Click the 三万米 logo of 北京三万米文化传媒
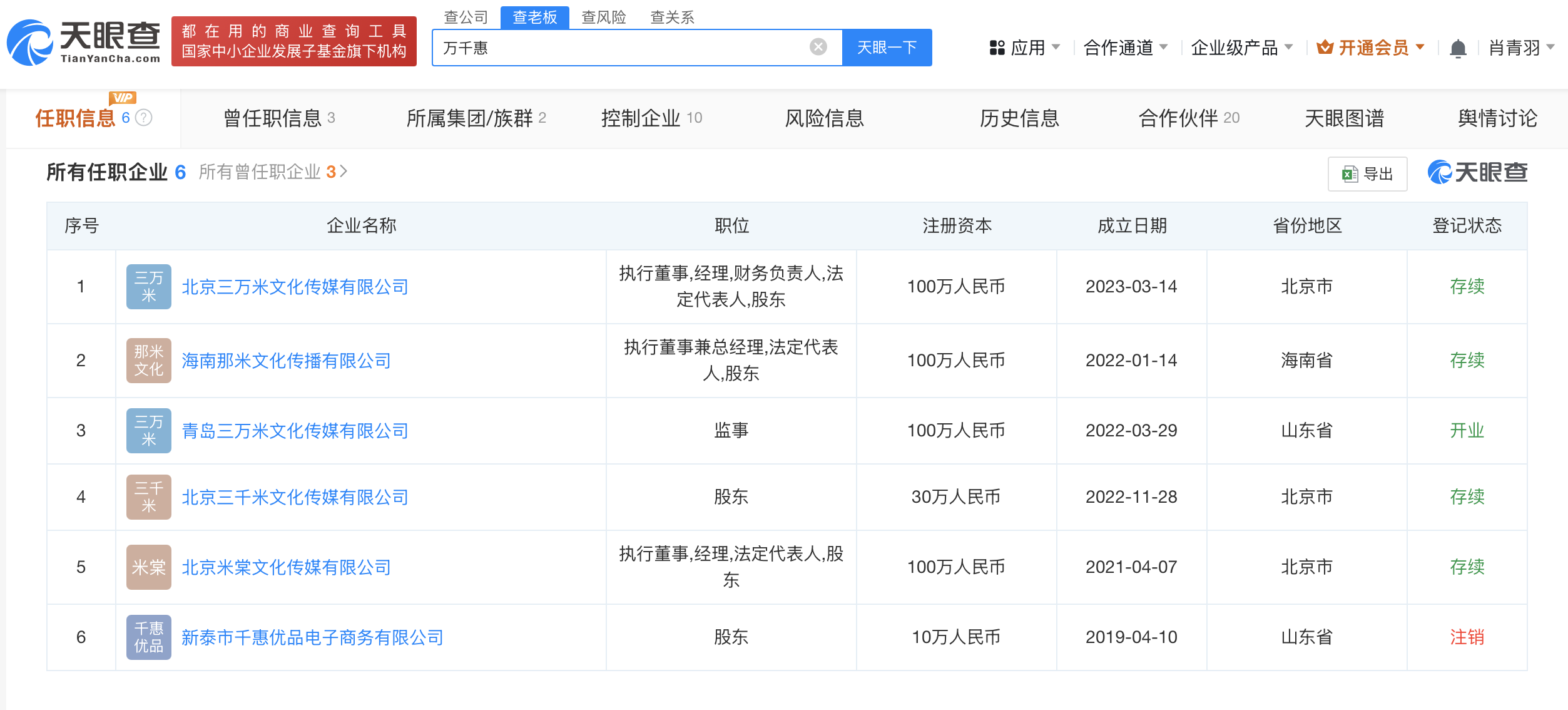 pyautogui.click(x=149, y=287)
